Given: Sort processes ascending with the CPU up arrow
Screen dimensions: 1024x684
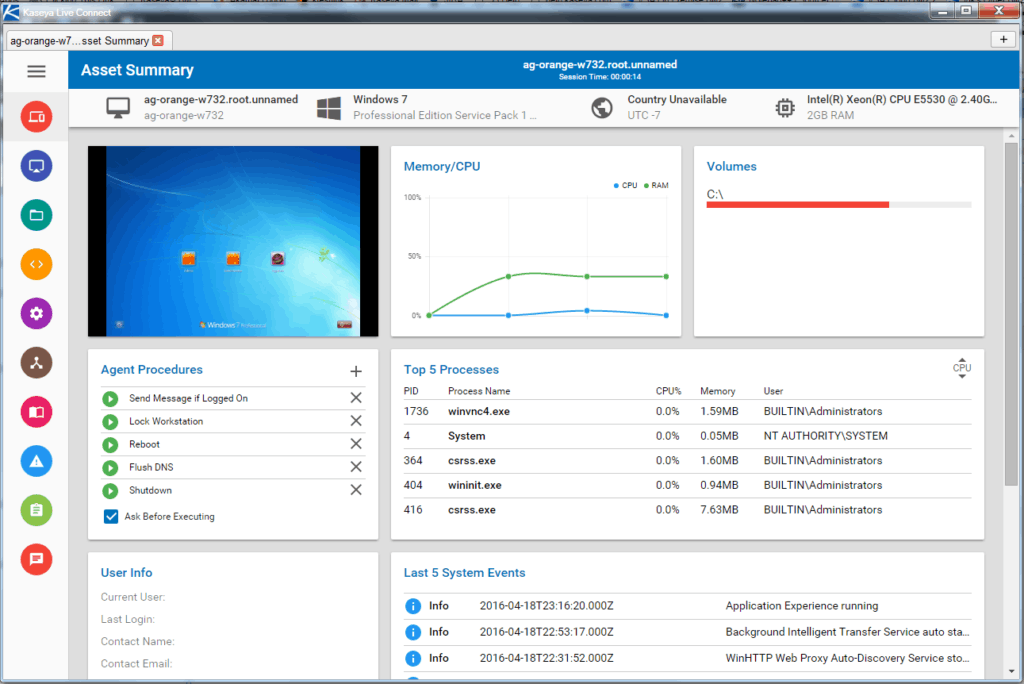Looking at the screenshot, I should click(x=962, y=360).
